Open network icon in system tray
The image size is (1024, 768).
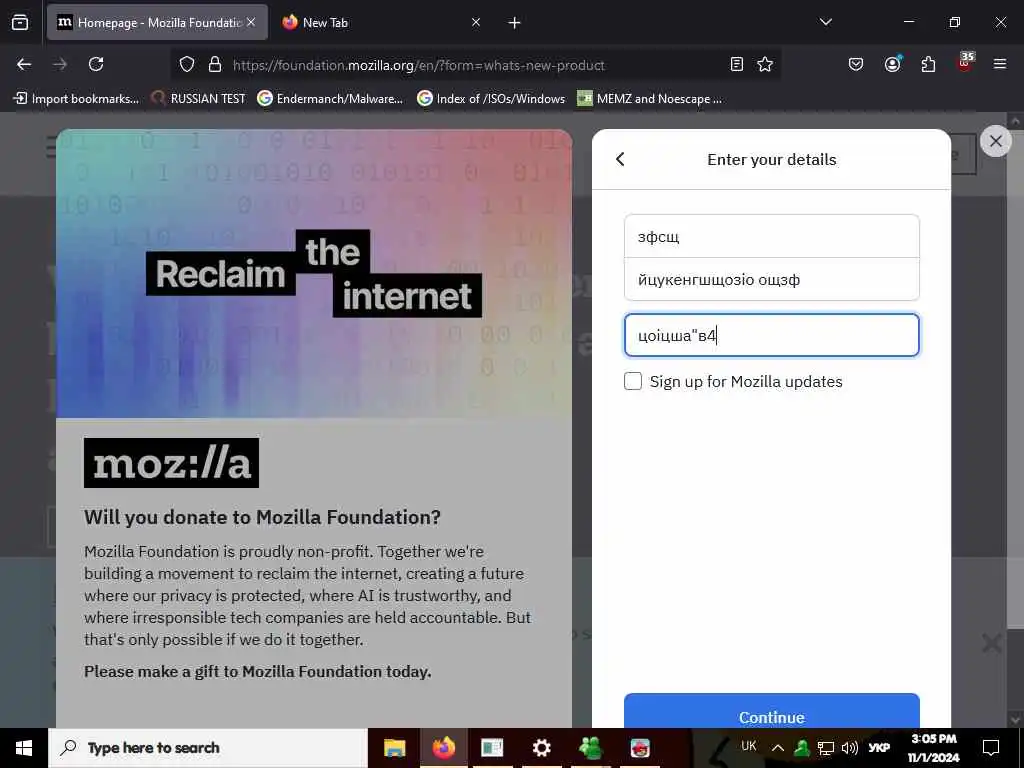pyautogui.click(x=826, y=748)
